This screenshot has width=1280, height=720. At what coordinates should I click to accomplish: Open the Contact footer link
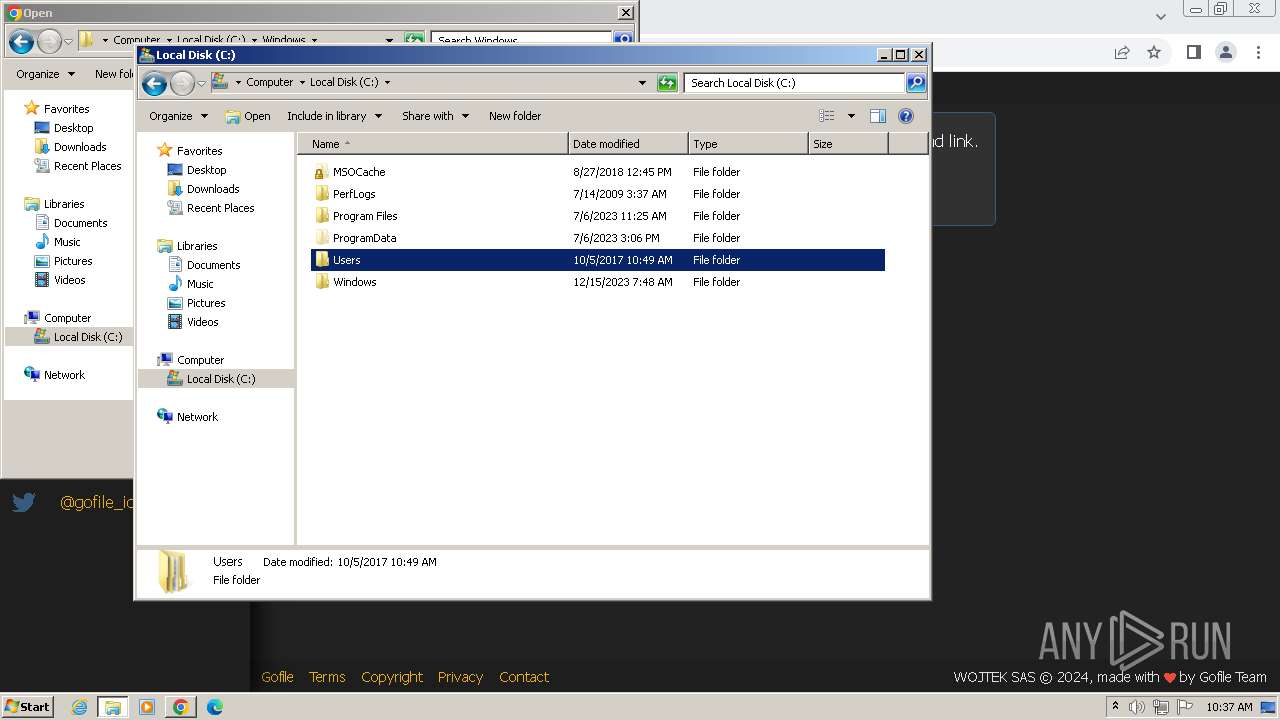point(524,677)
